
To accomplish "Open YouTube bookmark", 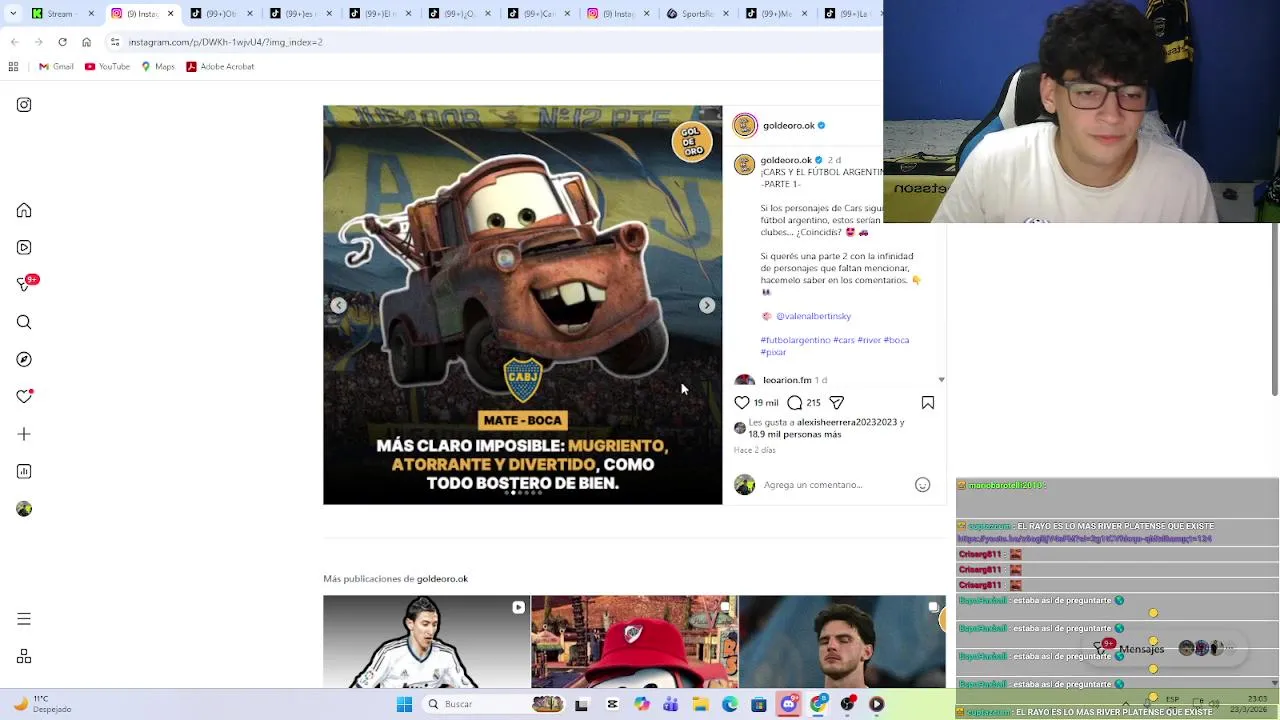I will tap(107, 67).
